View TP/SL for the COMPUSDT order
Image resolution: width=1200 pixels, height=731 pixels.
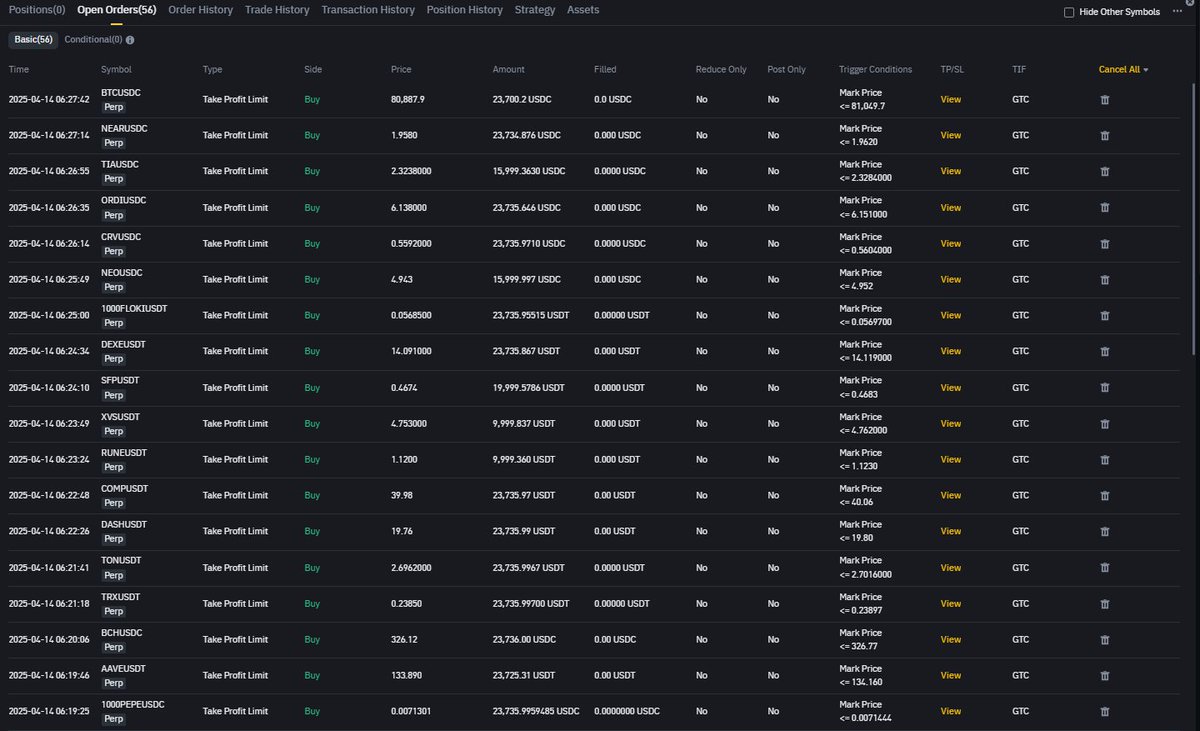[951, 496]
